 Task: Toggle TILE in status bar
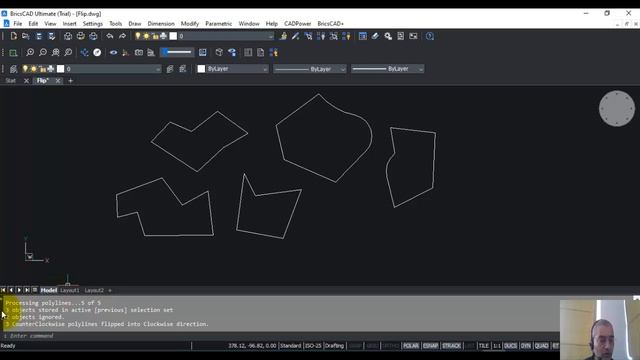(484, 346)
